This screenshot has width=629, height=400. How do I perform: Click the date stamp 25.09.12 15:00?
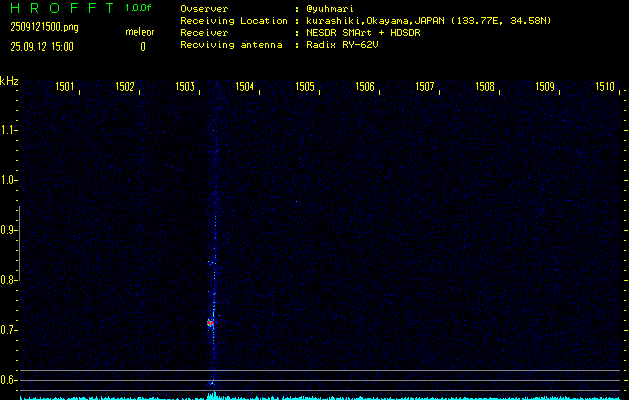[42, 47]
